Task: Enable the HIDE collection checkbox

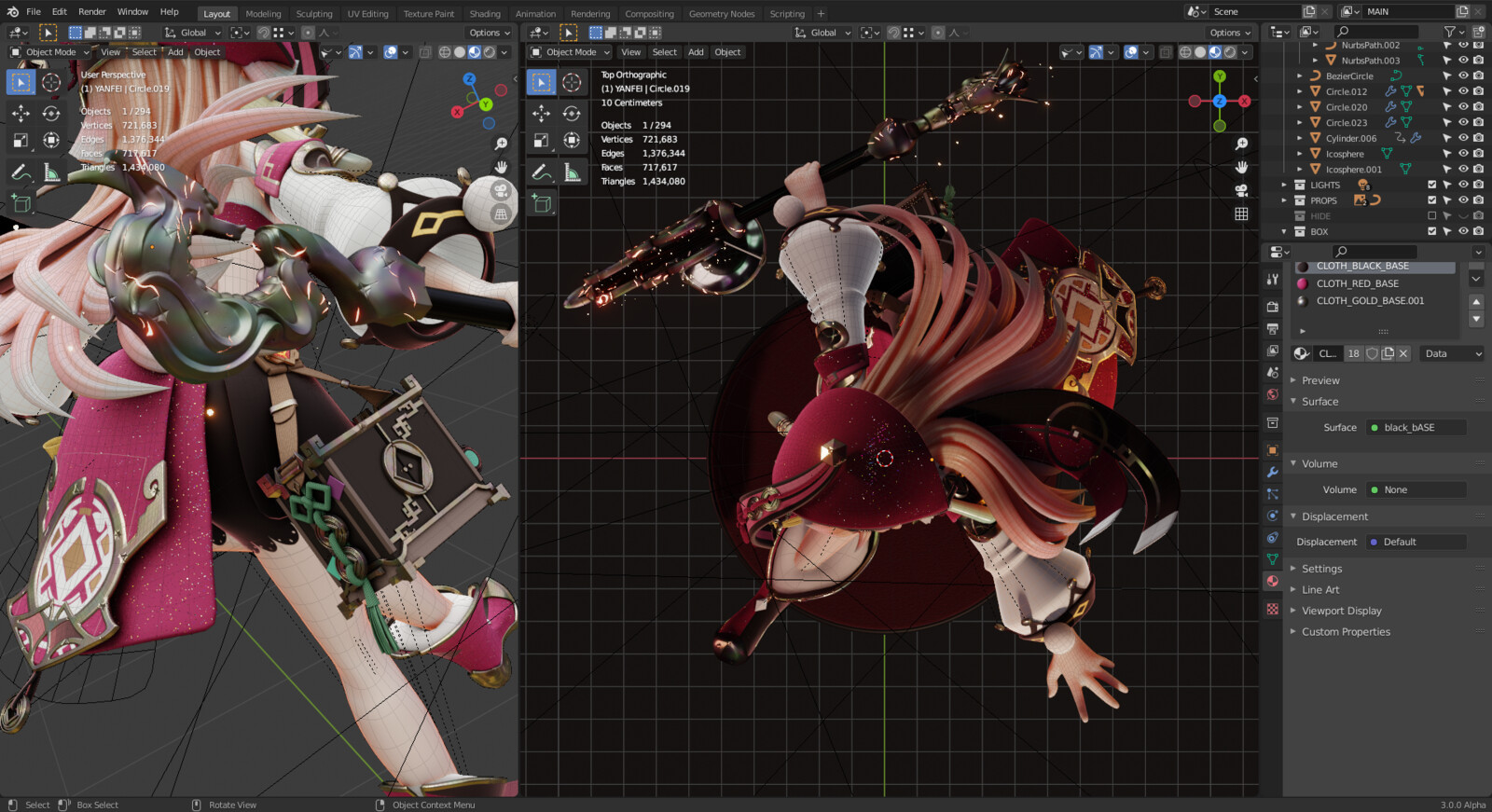Action: (x=1432, y=216)
